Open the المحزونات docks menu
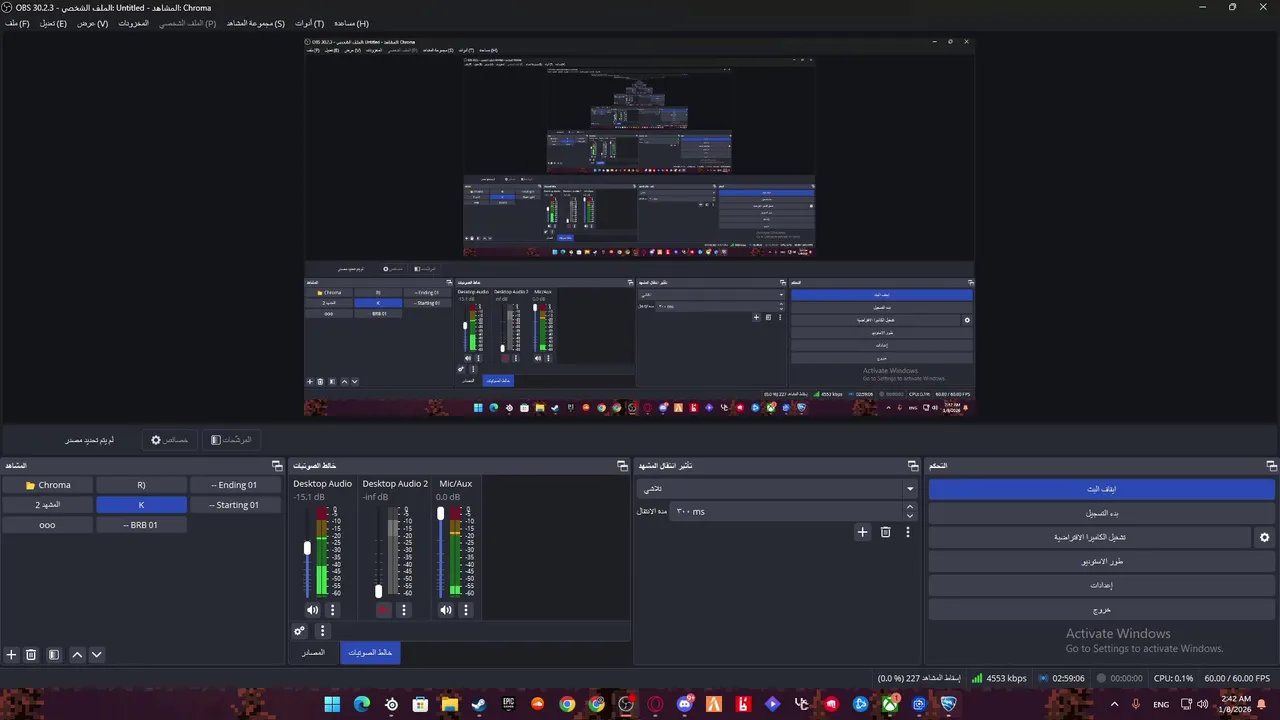The image size is (1280, 720). click(133, 23)
